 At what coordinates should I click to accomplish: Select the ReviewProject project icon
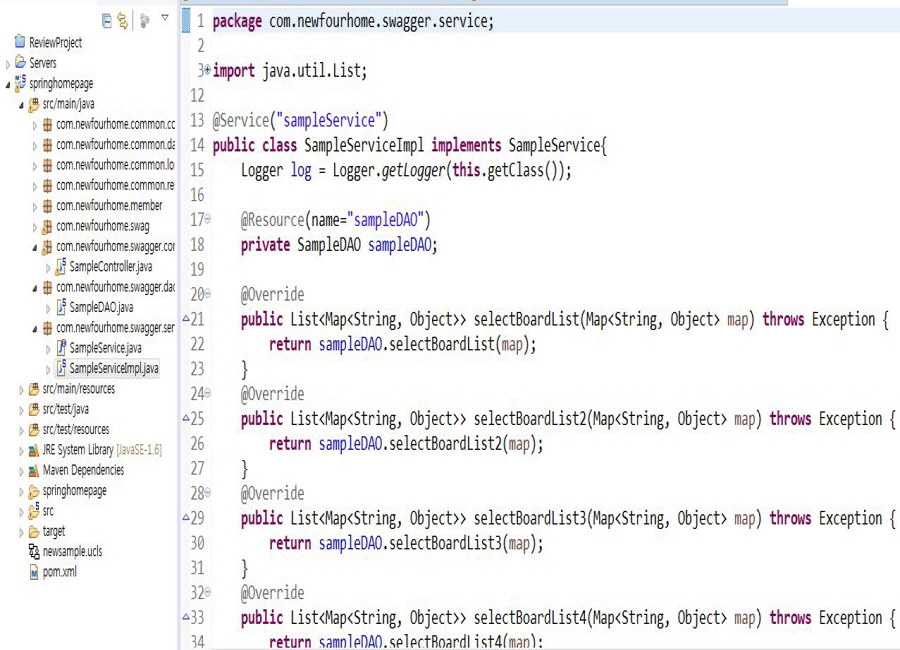tap(20, 41)
